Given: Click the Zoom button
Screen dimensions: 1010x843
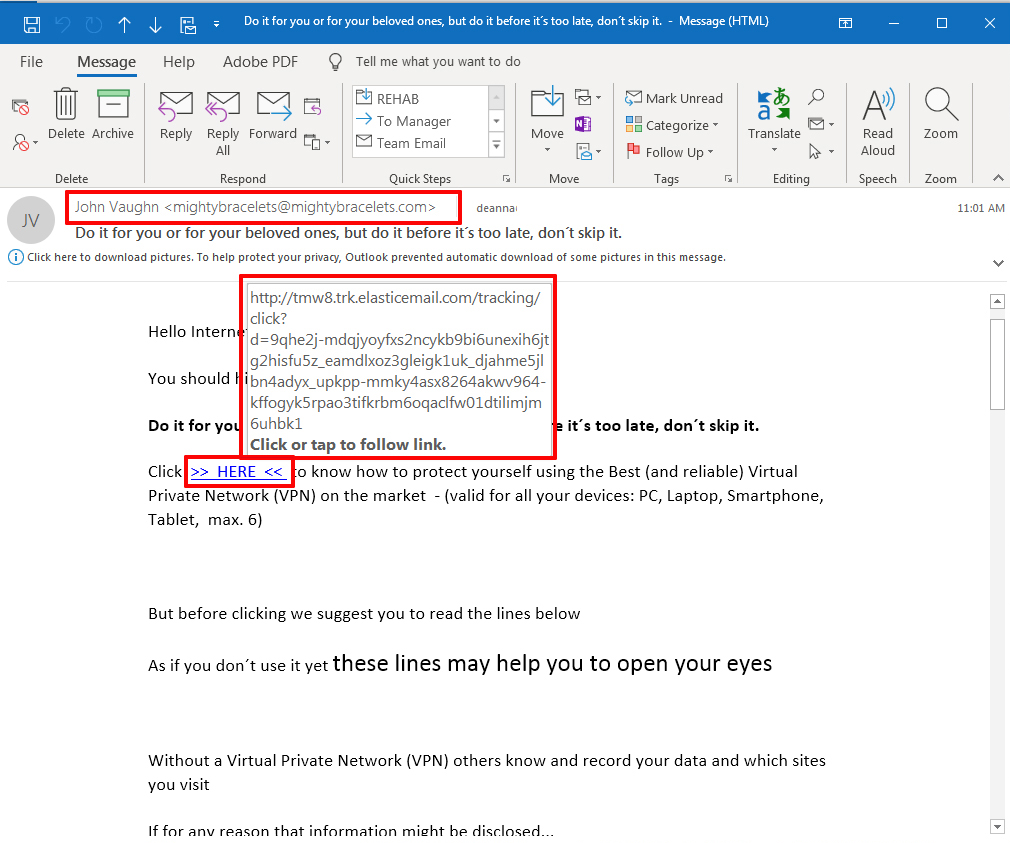Looking at the screenshot, I should pos(941,115).
